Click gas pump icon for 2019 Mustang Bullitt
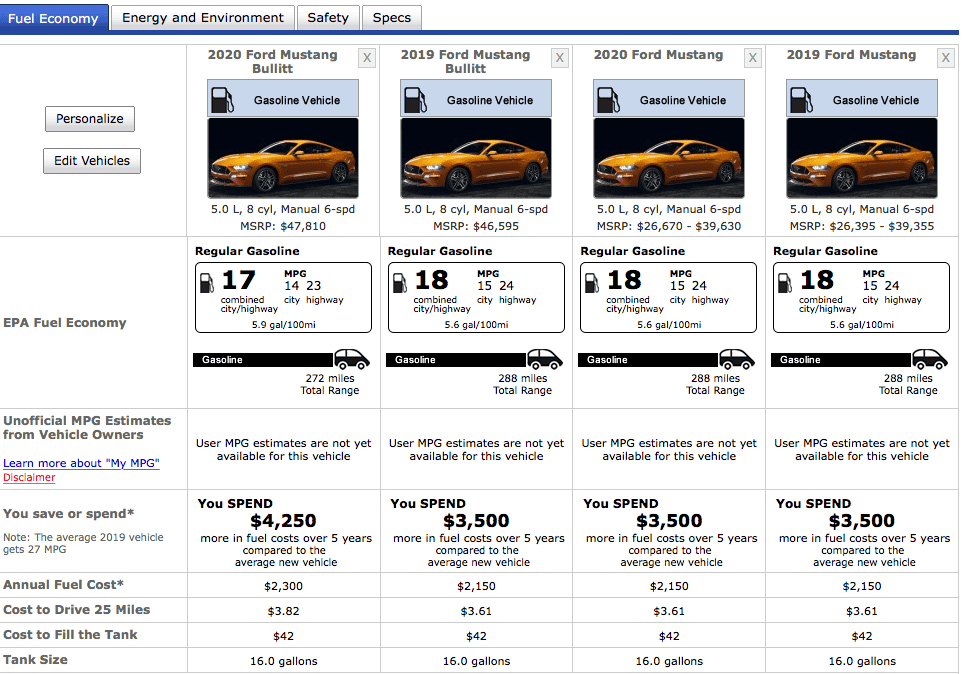 click(415, 100)
